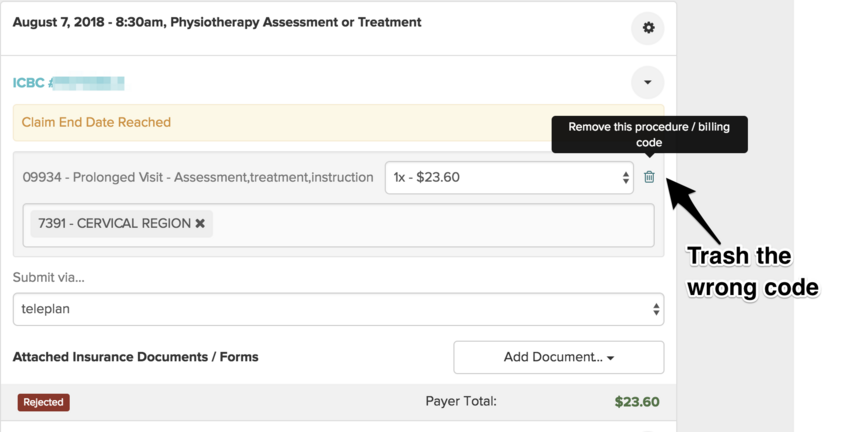The height and width of the screenshot is (432, 850).
Task: Click the appointment title for August 7, 2018
Action: click(217, 22)
